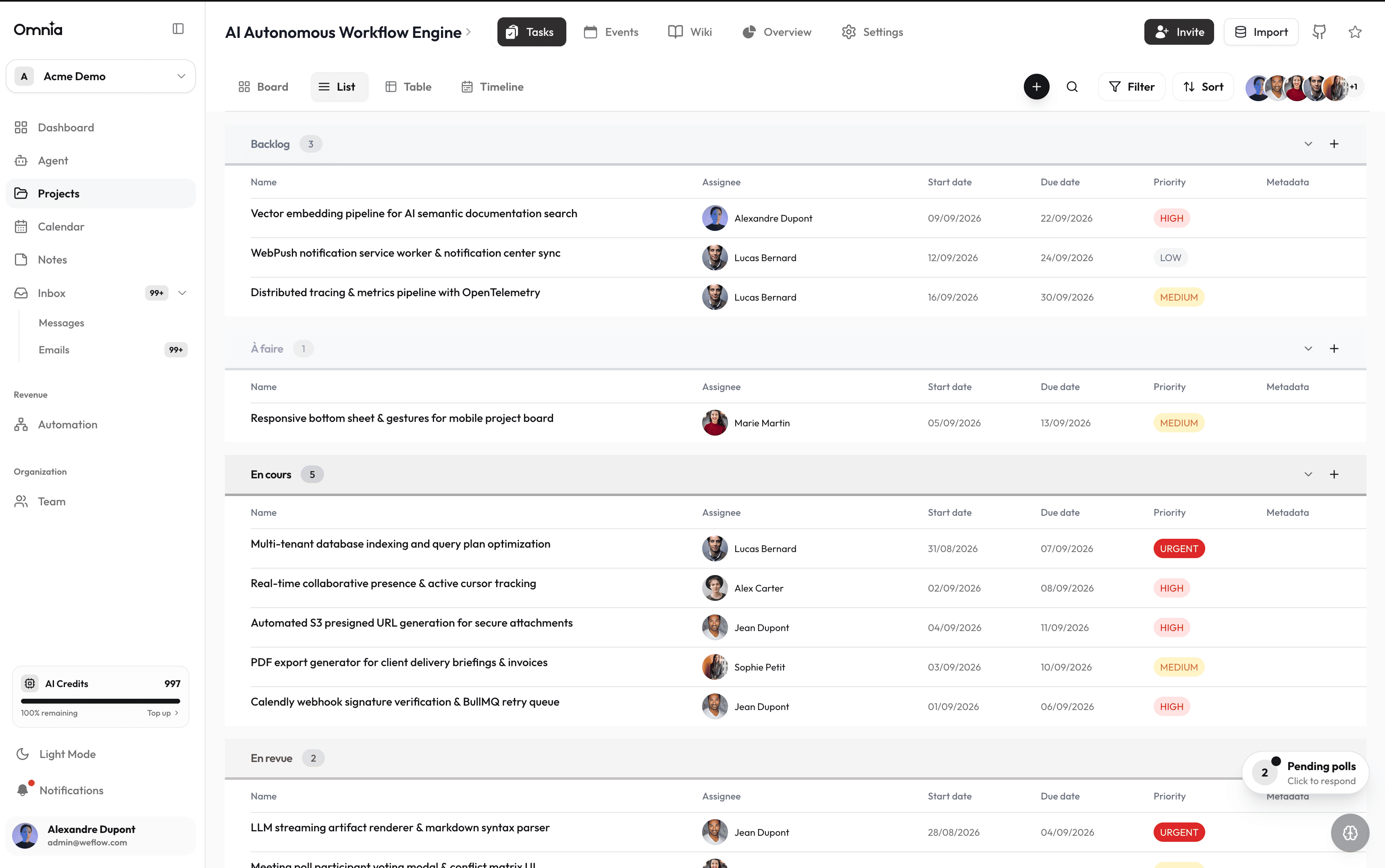The image size is (1385, 868).
Task: Open the Sort options
Action: coord(1203,87)
